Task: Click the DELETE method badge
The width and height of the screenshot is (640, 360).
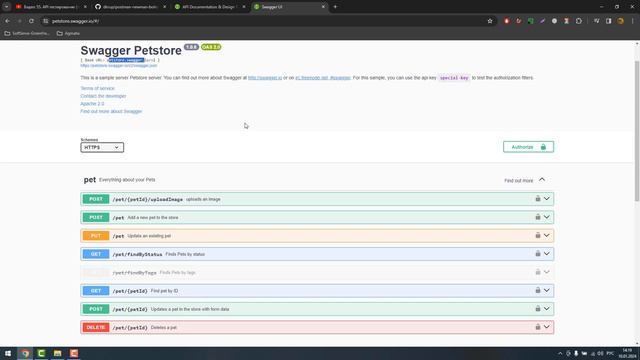Action: tap(96, 327)
